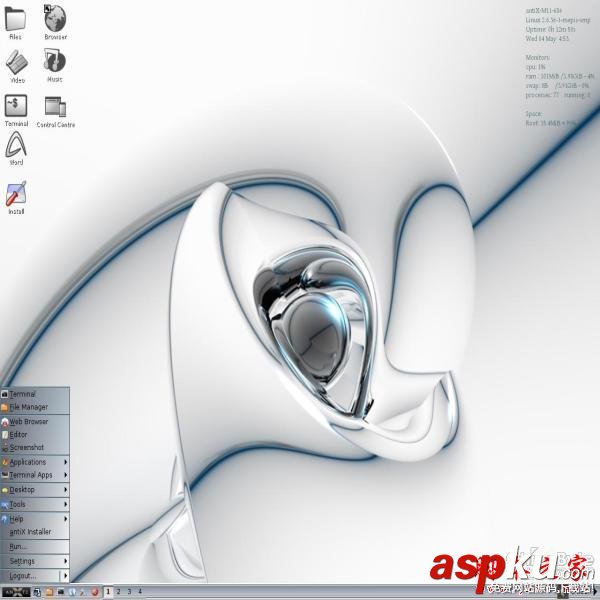600x600 pixels.
Task: Click the antiX start button on the taskbar
Action: point(16,592)
